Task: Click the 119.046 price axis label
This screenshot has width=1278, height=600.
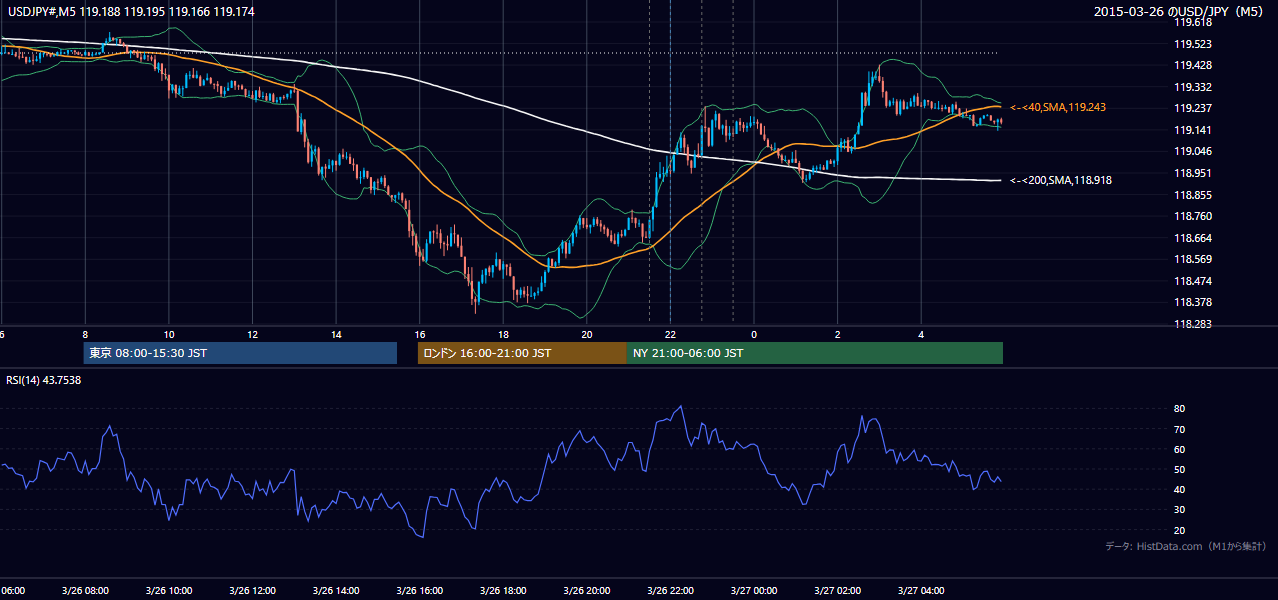Action: tap(1194, 151)
